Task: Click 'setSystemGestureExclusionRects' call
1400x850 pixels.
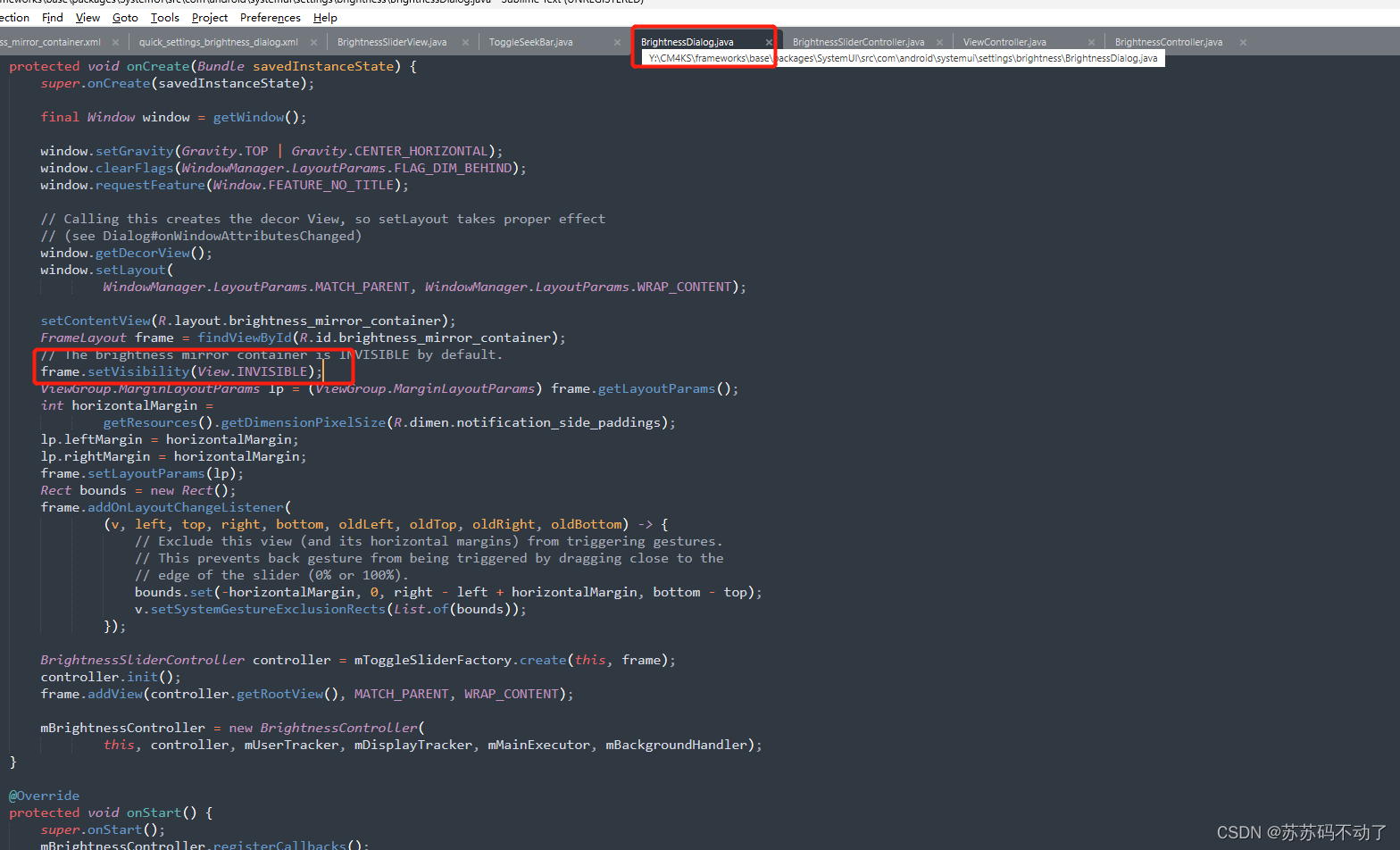Action: 268,609
